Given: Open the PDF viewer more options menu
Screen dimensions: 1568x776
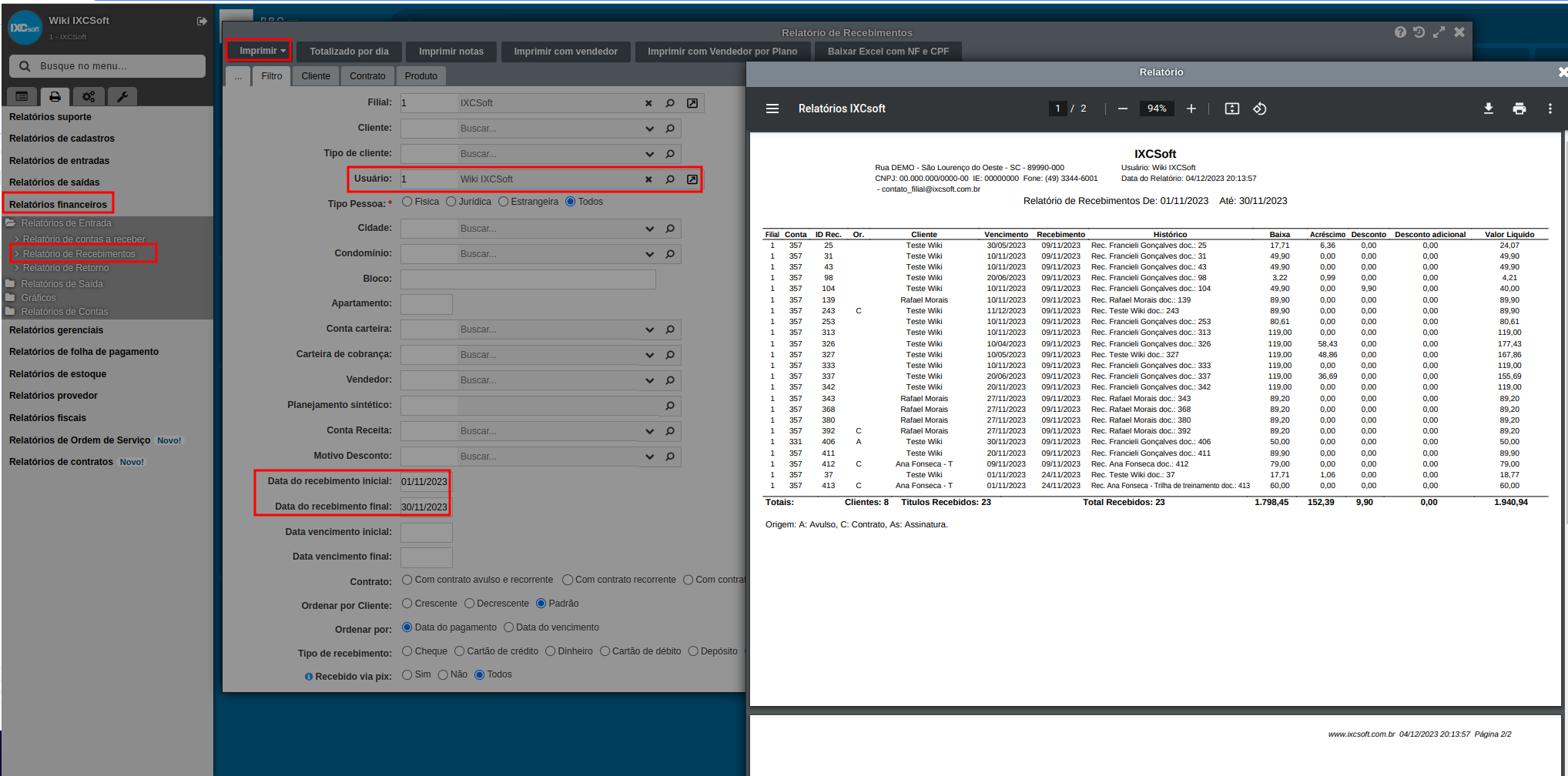Looking at the screenshot, I should 1550,109.
